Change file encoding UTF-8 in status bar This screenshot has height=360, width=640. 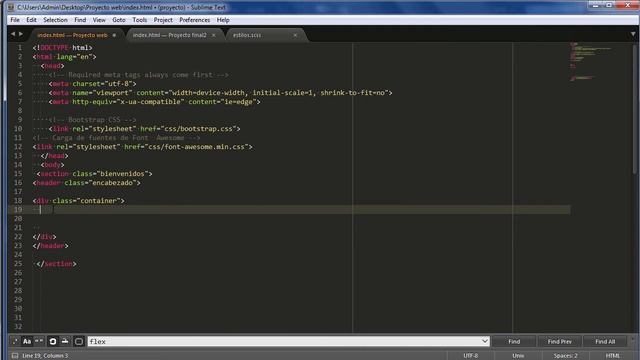[471, 356]
